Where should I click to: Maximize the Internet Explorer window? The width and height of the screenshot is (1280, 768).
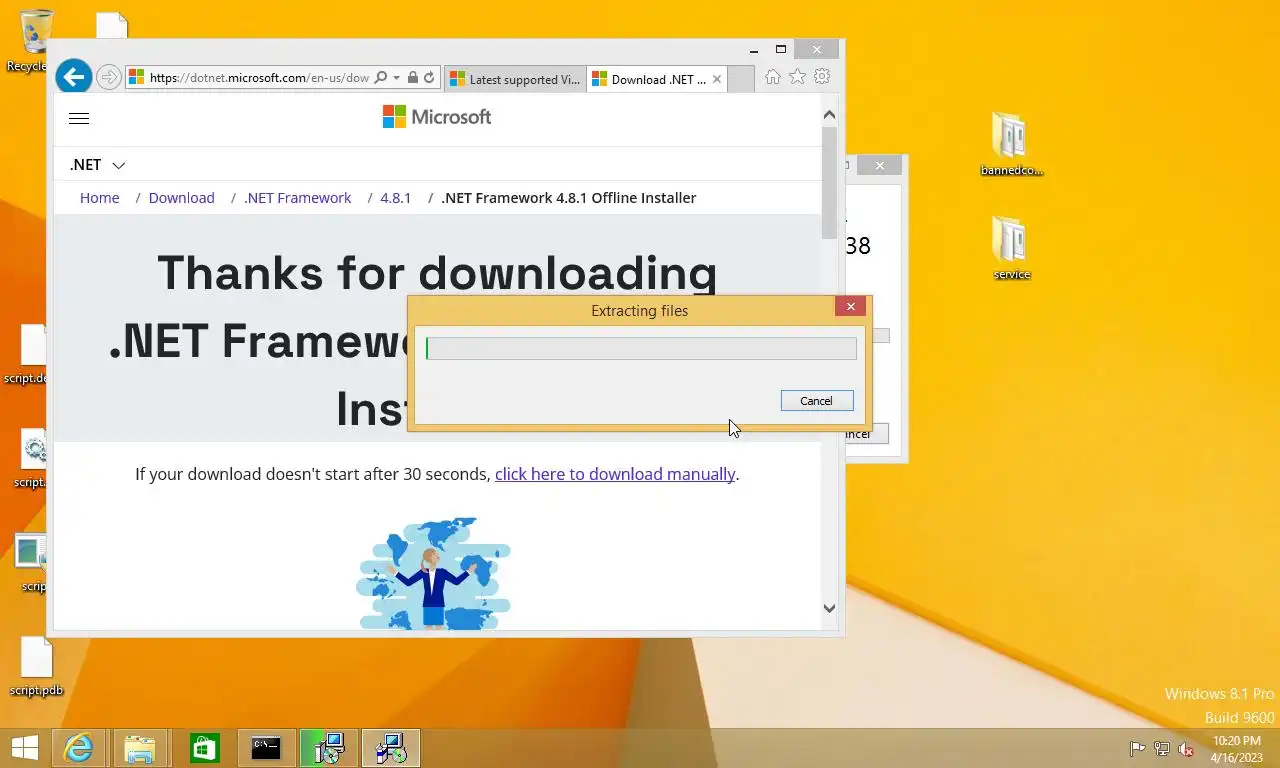pyautogui.click(x=781, y=50)
